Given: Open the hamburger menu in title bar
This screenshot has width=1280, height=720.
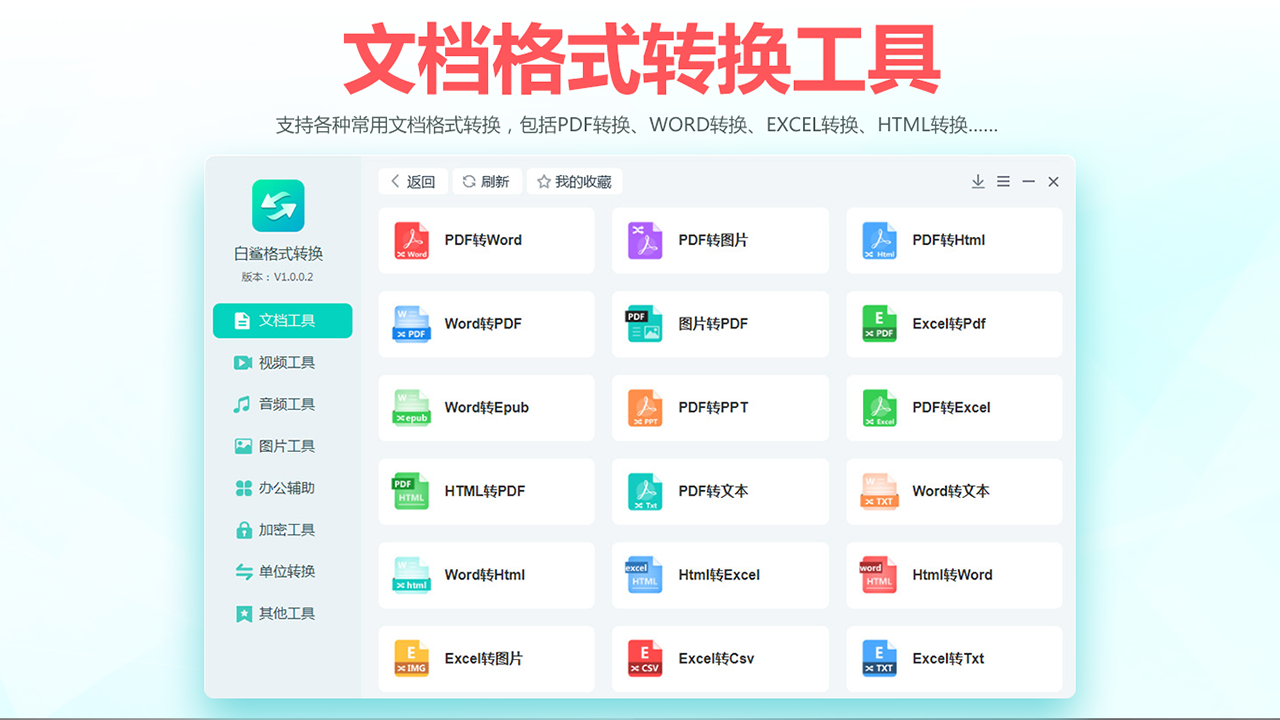Looking at the screenshot, I should coord(1003,182).
